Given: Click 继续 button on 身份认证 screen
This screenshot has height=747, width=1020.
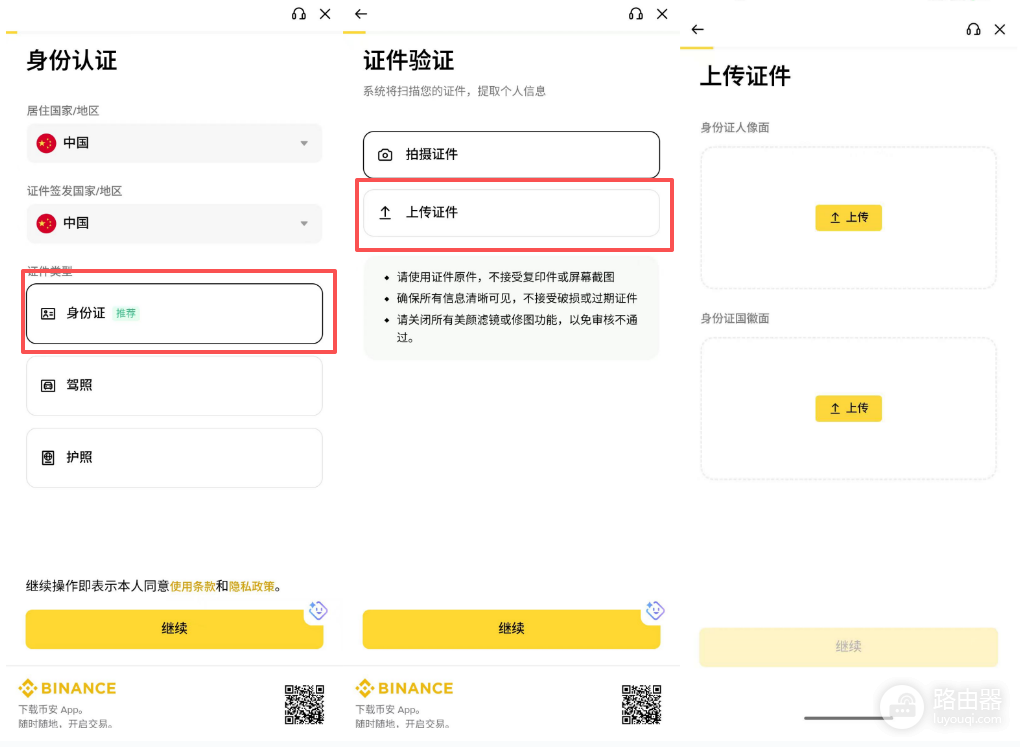Looking at the screenshot, I should click(174, 629).
